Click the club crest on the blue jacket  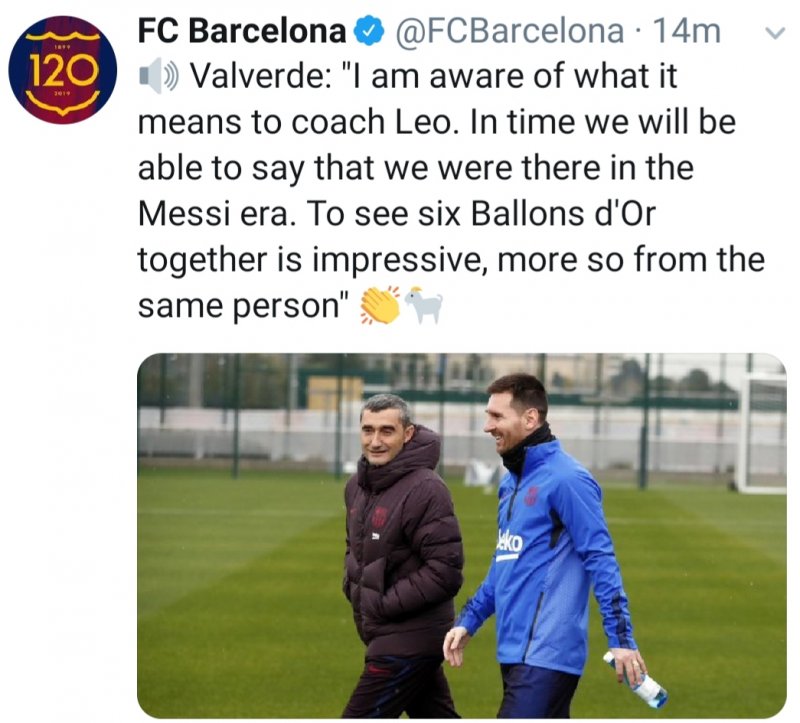coord(530,496)
